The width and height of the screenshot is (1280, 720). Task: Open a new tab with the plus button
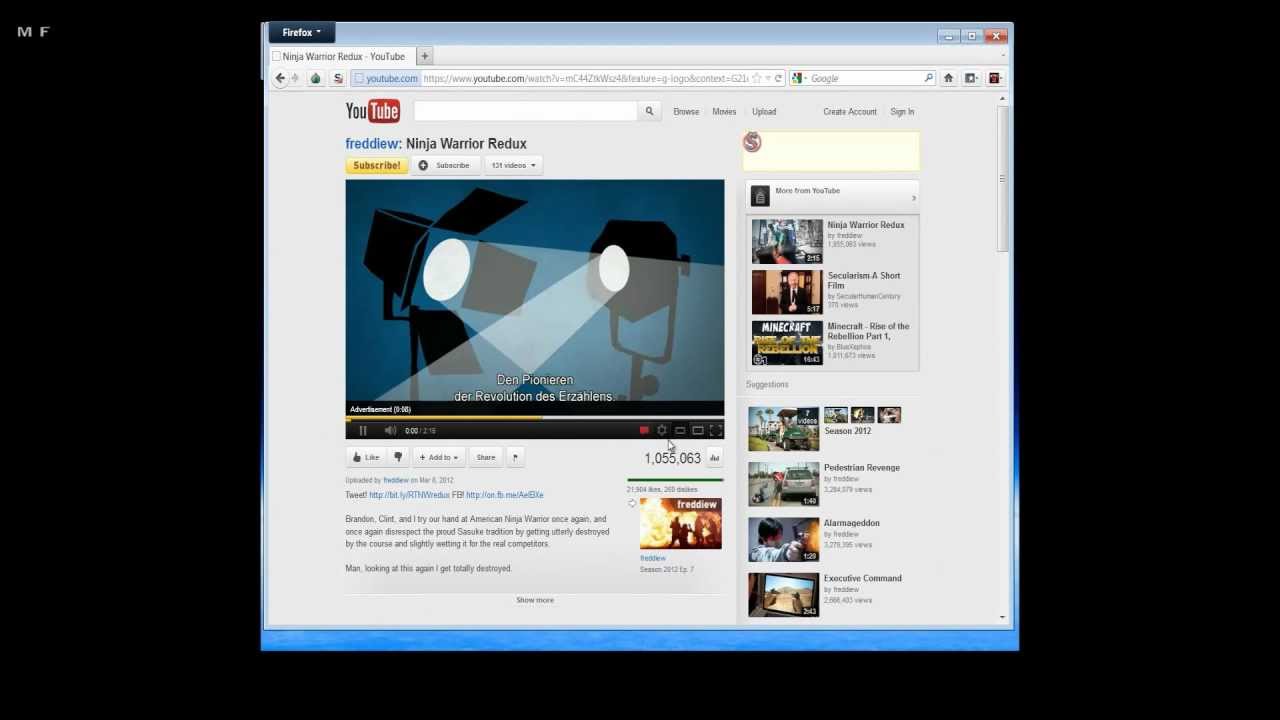click(424, 56)
